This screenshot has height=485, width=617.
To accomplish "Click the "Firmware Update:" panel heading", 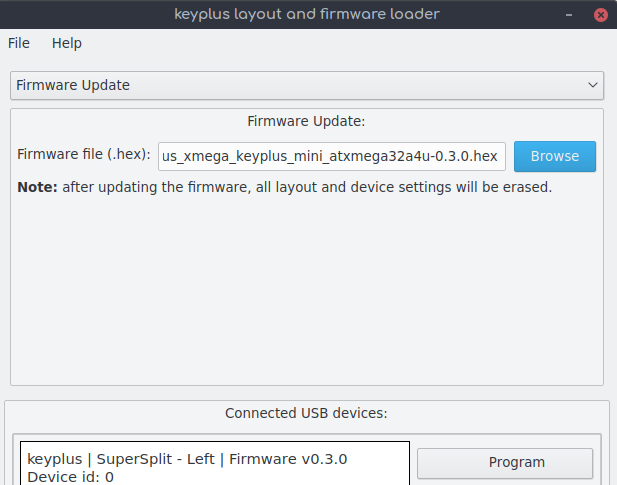I will [306, 121].
